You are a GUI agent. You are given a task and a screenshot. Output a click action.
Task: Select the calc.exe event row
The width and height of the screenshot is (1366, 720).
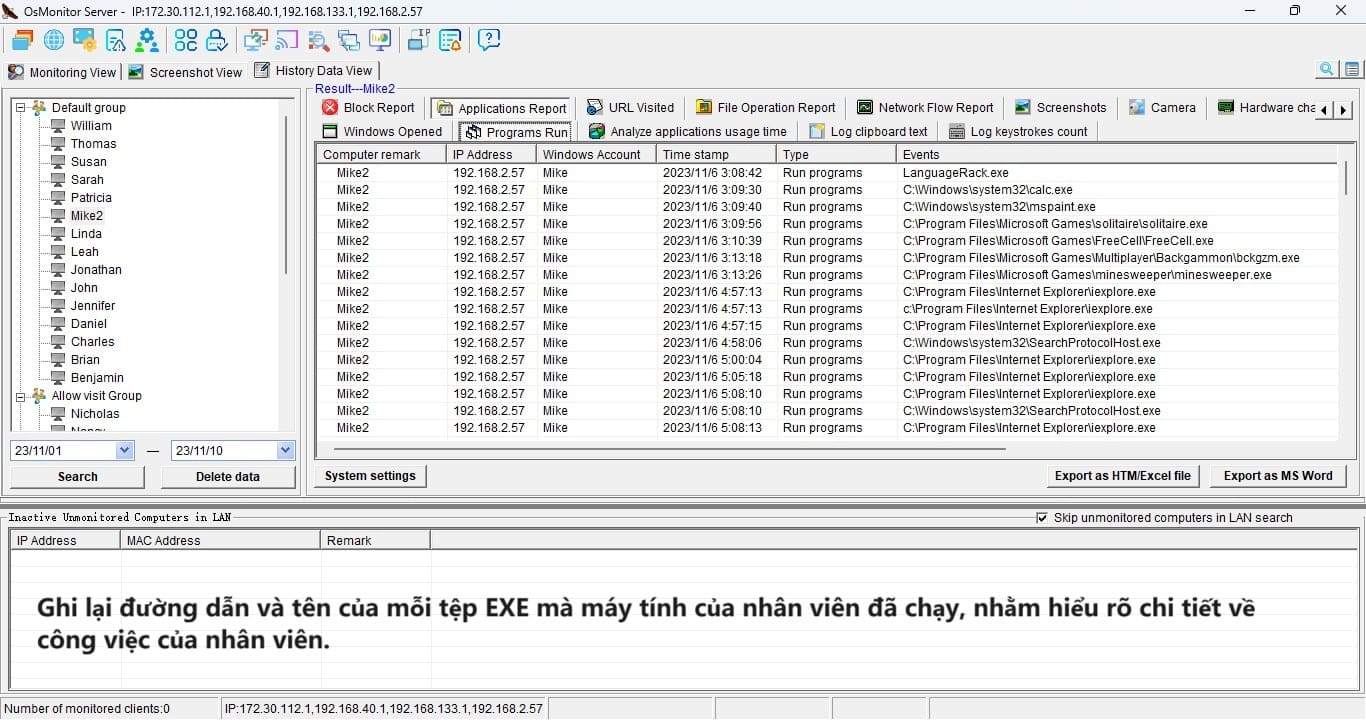coord(827,190)
